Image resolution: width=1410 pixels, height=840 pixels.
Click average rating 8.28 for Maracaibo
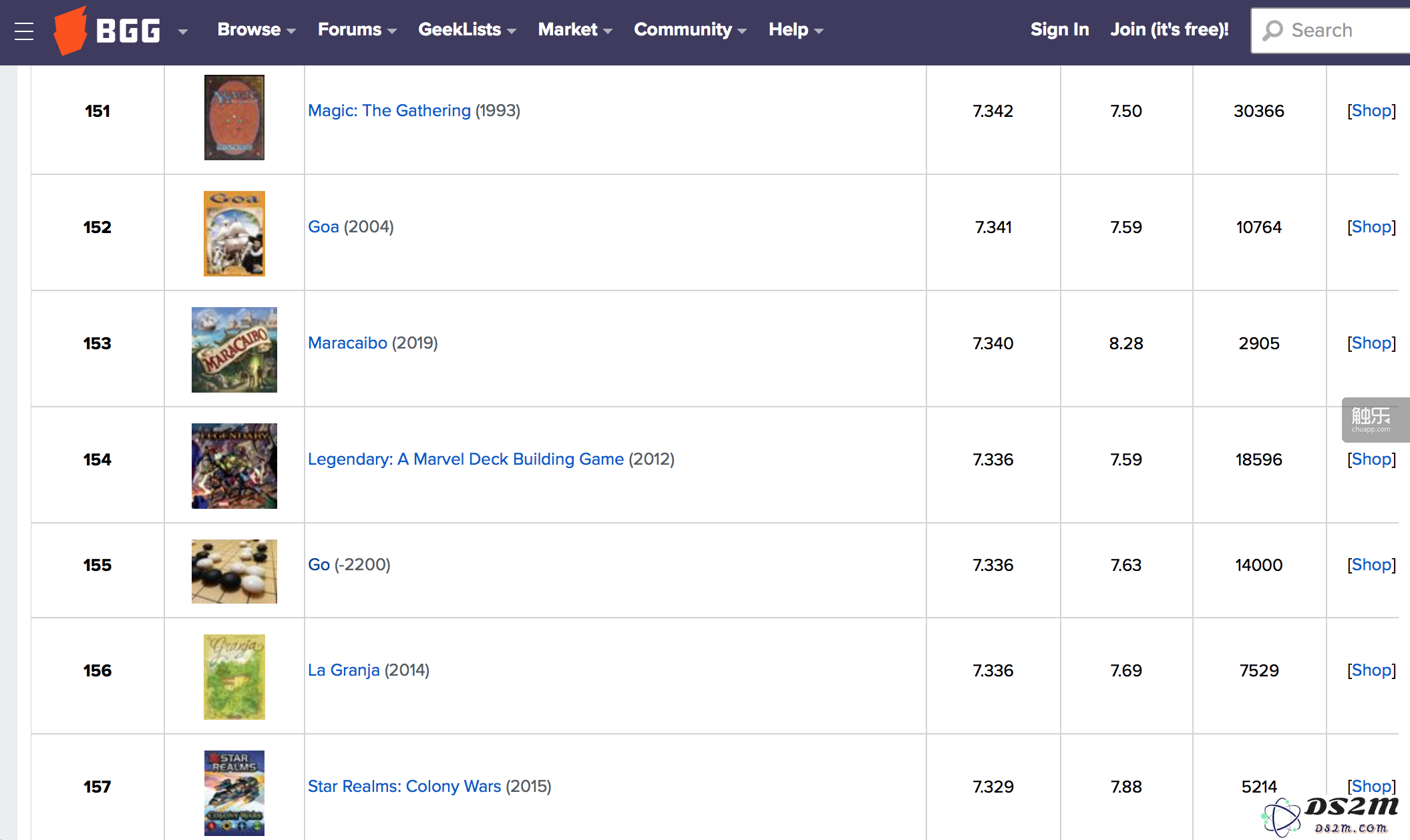1126,343
